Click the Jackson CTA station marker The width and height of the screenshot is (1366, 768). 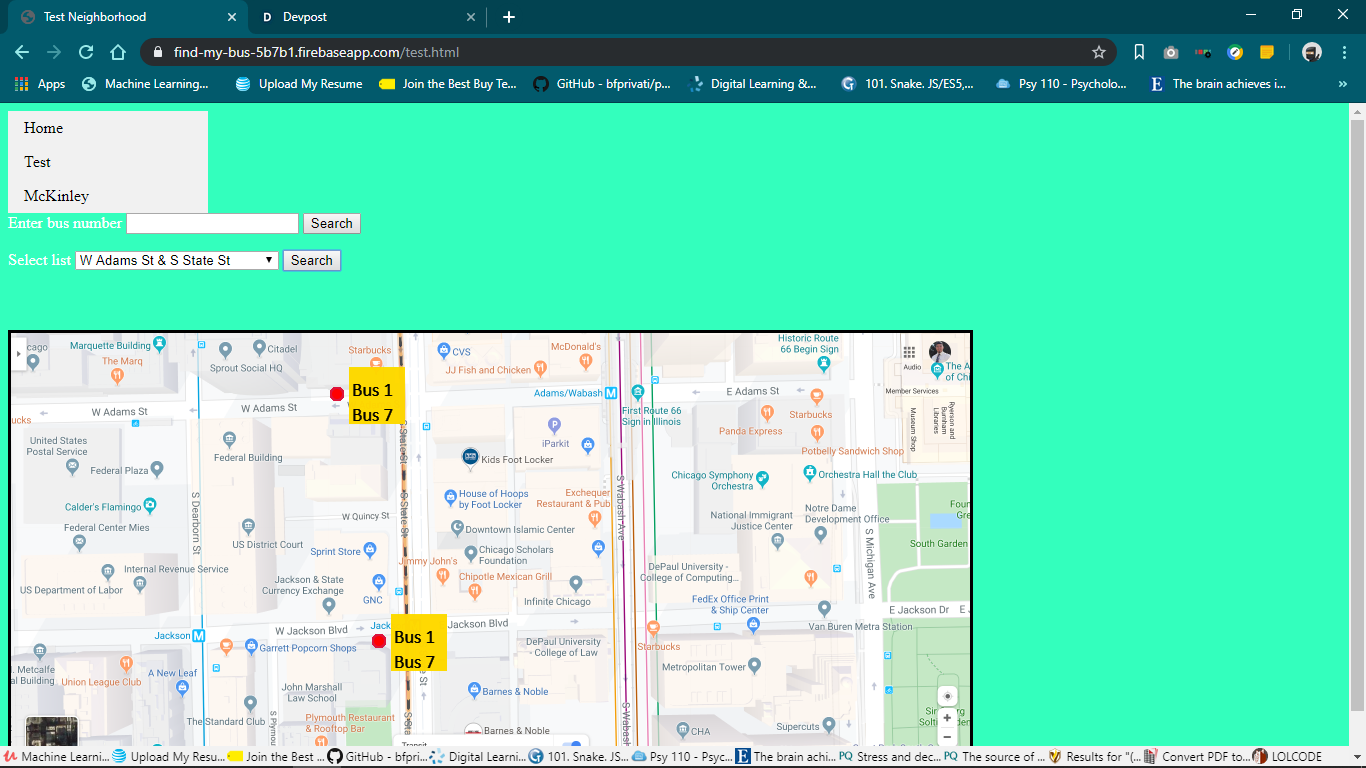(198, 636)
